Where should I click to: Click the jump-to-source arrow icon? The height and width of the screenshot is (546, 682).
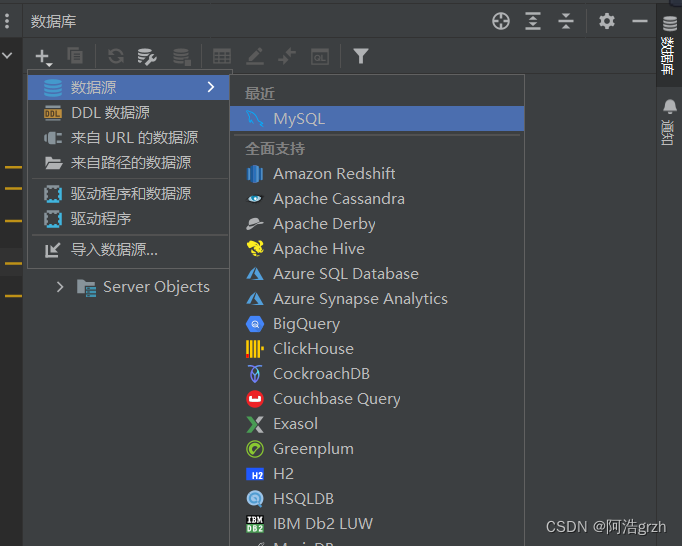[287, 57]
